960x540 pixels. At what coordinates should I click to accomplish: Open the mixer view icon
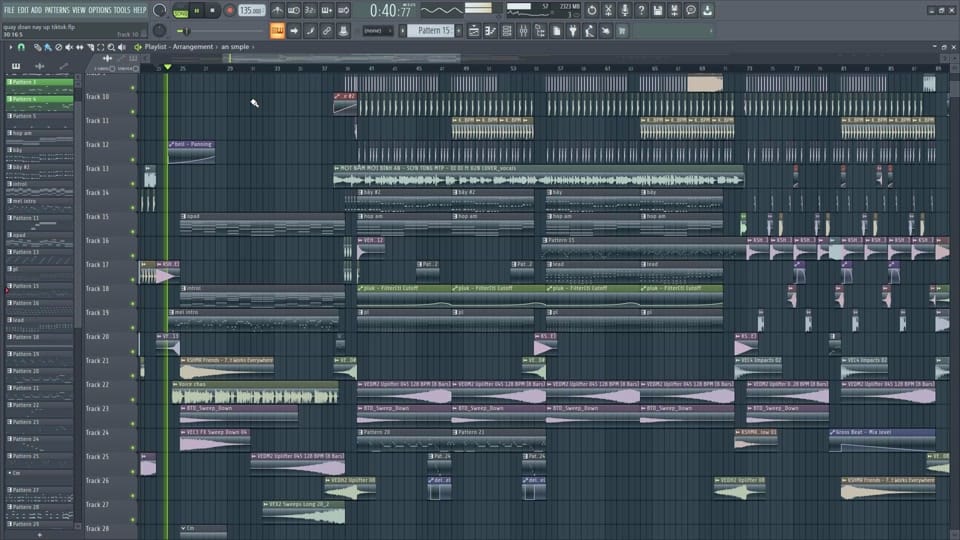523,31
